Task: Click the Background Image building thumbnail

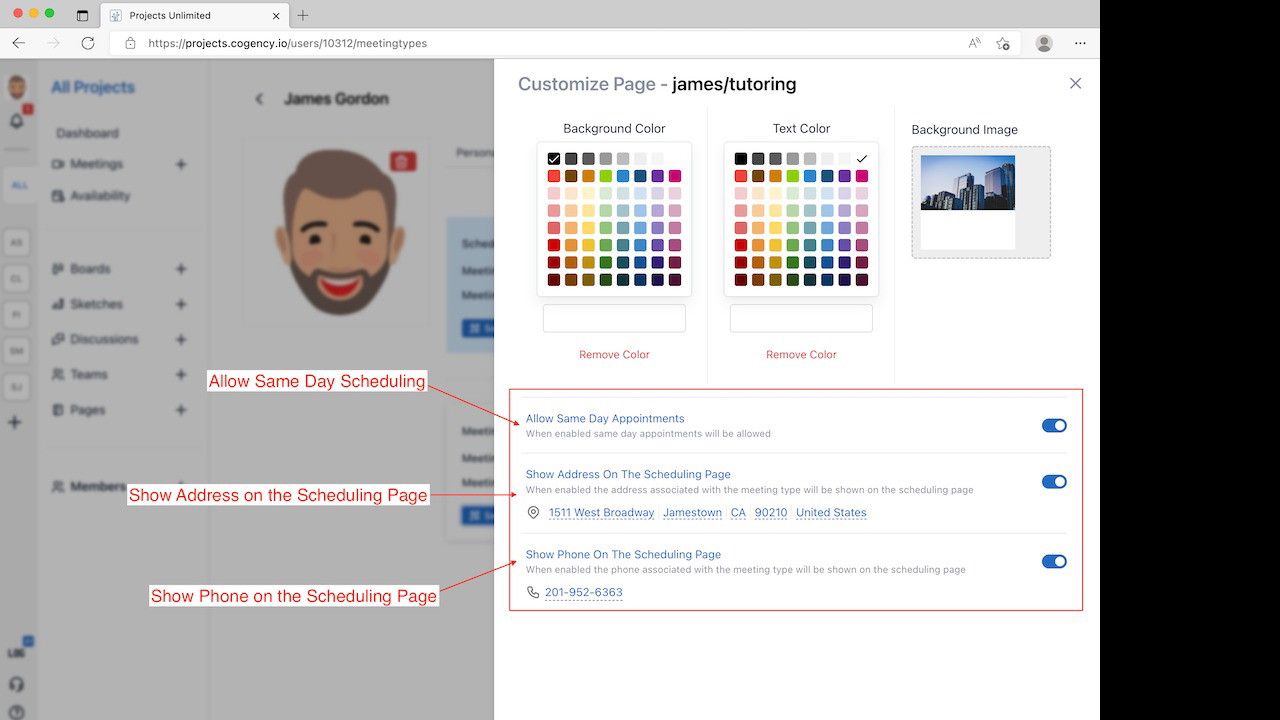Action: click(x=967, y=183)
